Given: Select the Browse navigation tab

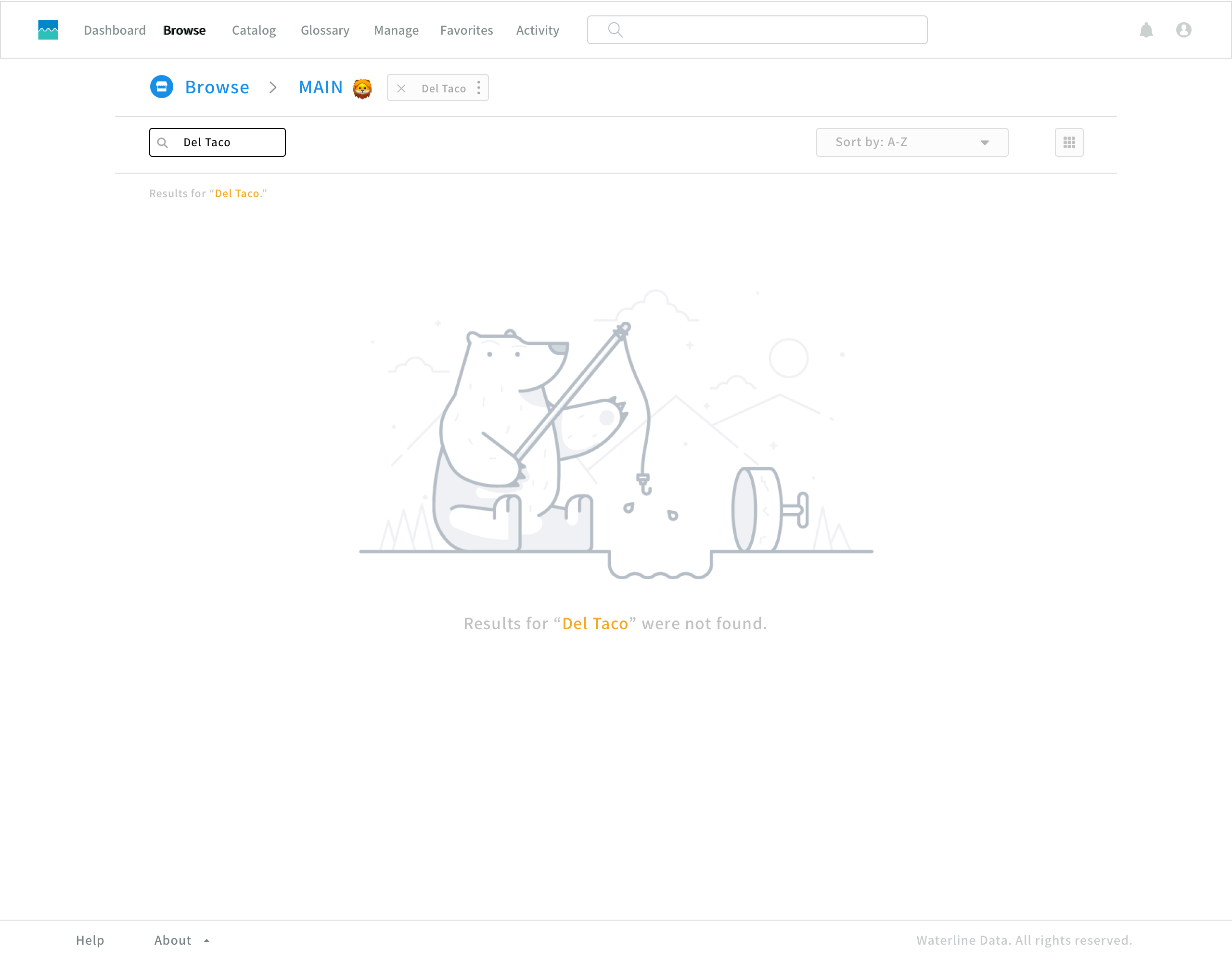Looking at the screenshot, I should [184, 30].
